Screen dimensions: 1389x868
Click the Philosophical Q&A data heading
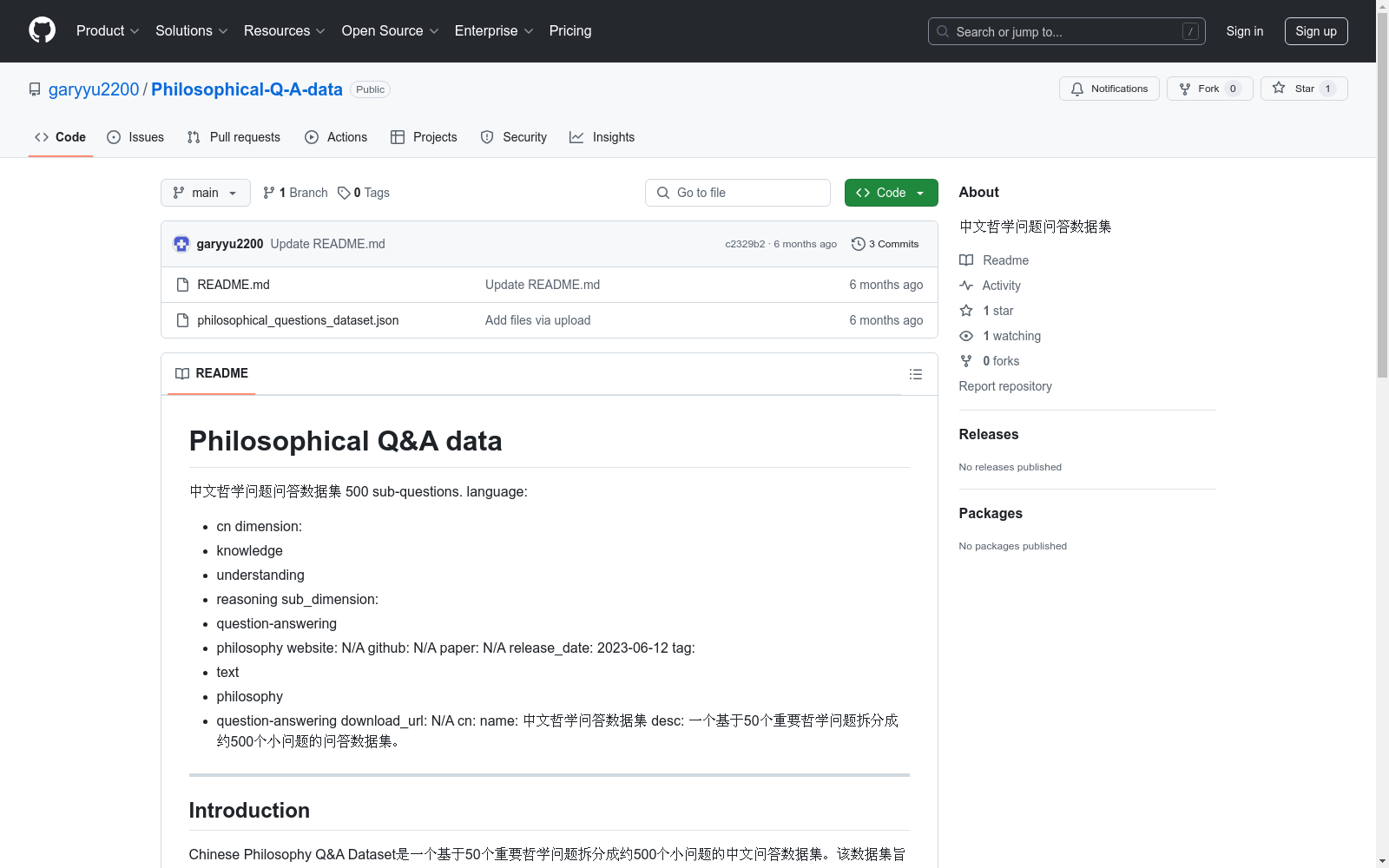pyautogui.click(x=346, y=441)
